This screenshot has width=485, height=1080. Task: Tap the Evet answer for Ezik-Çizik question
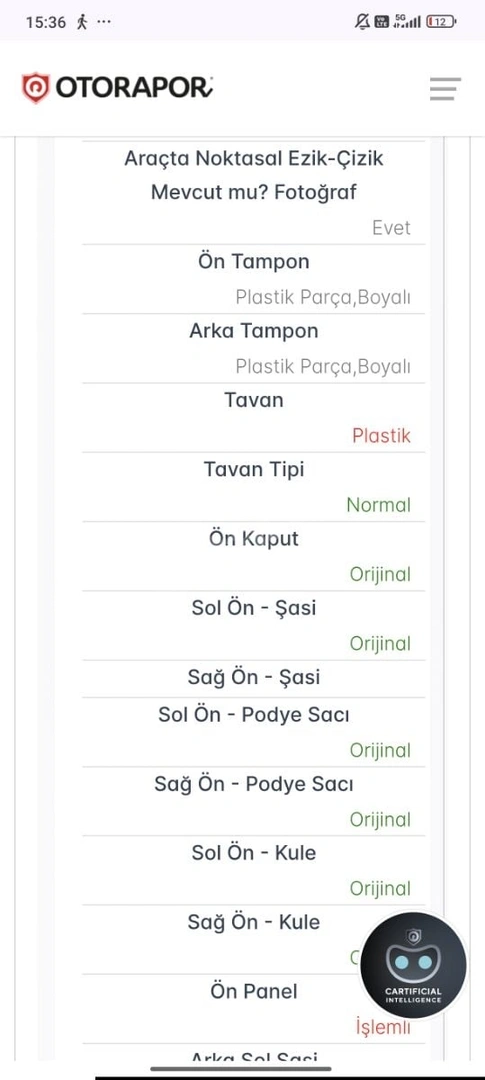point(391,228)
